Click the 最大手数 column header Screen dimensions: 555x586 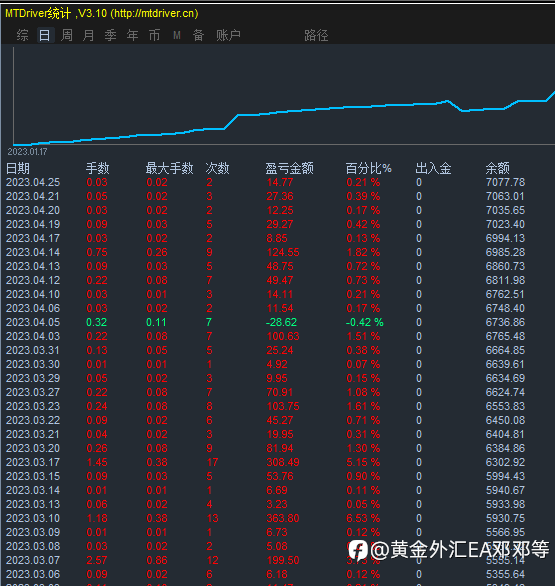click(x=169, y=169)
